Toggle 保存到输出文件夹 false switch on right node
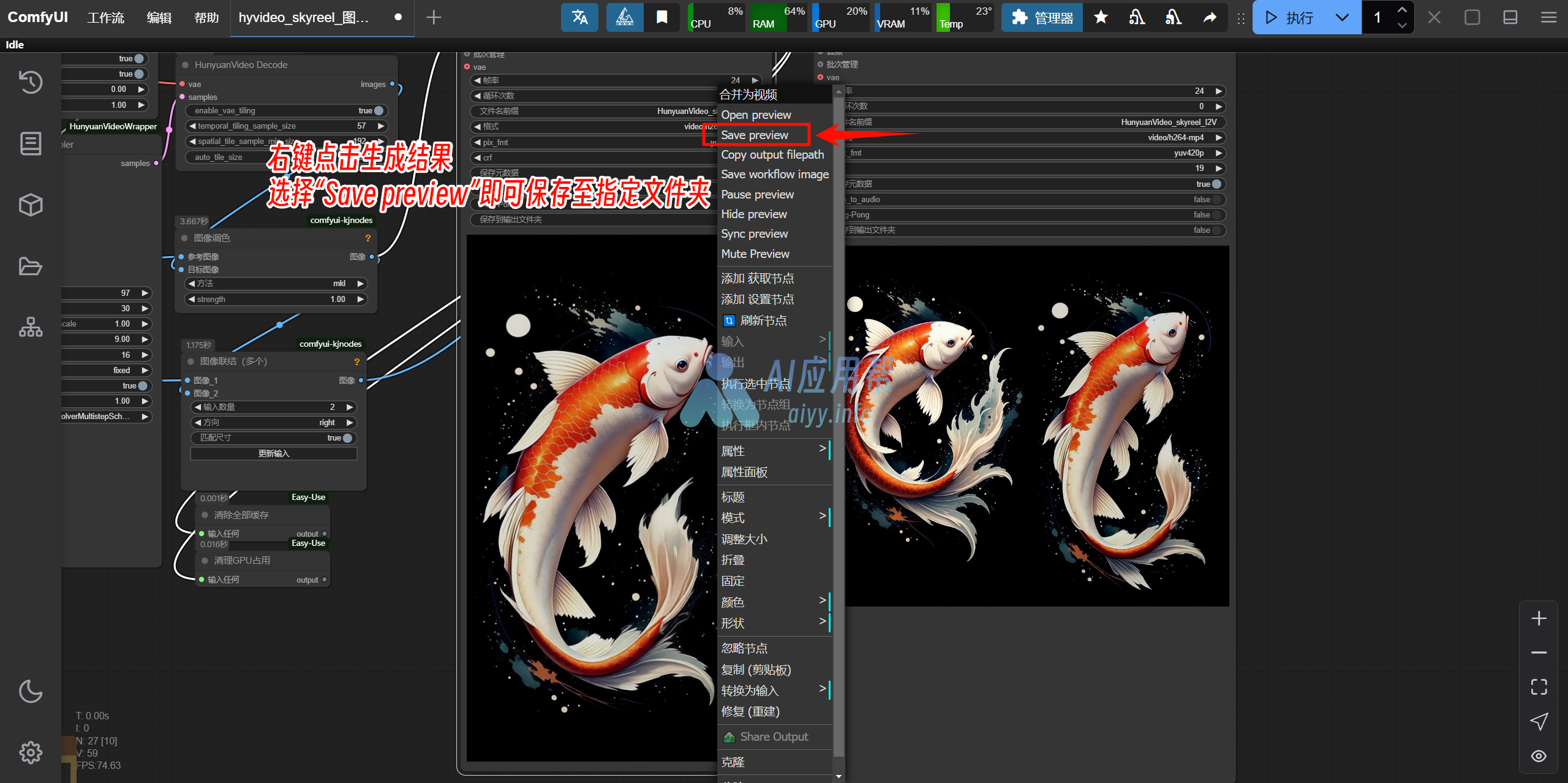Image resolution: width=1568 pixels, height=783 pixels. pos(1217,230)
